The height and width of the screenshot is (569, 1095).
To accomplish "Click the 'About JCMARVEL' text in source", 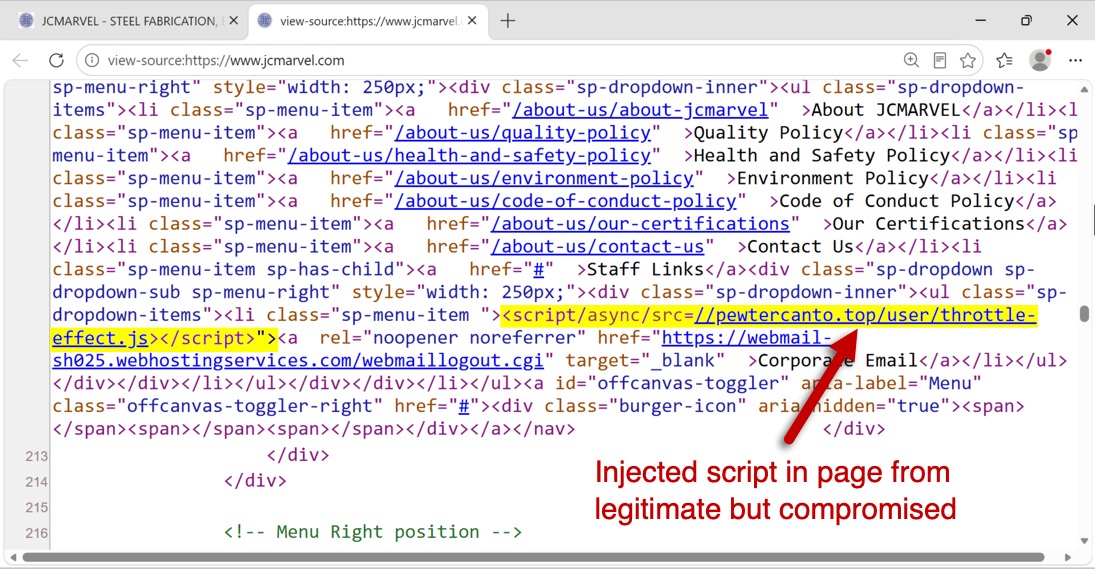I will click(x=886, y=110).
